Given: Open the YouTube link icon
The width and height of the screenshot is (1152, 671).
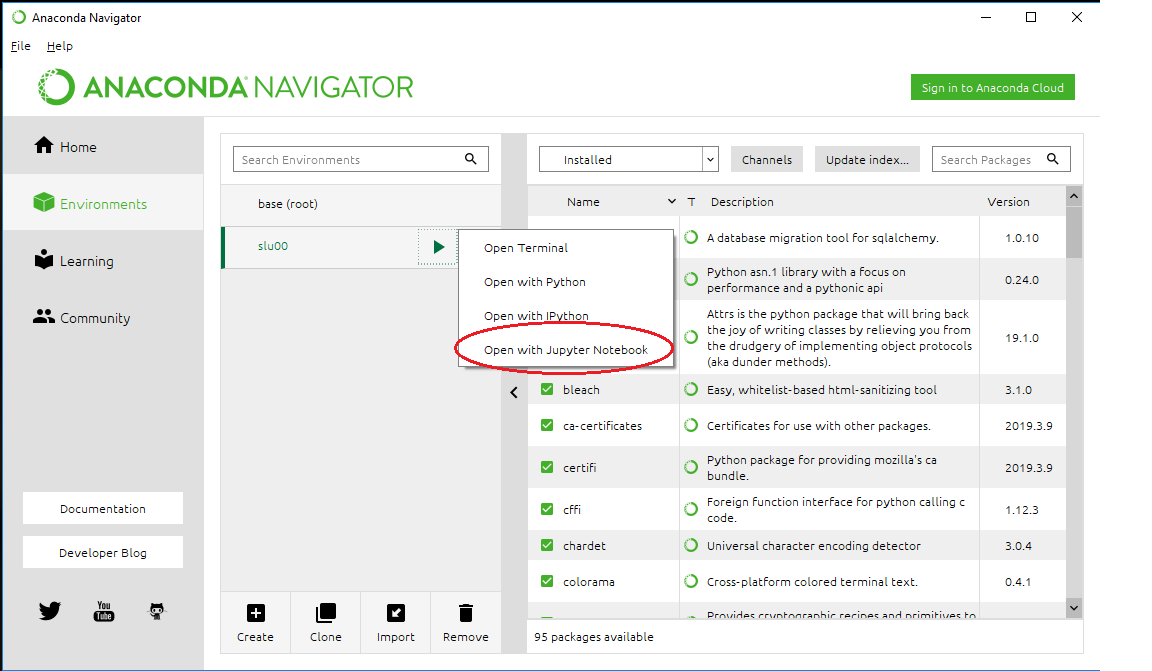Looking at the screenshot, I should click(x=104, y=611).
